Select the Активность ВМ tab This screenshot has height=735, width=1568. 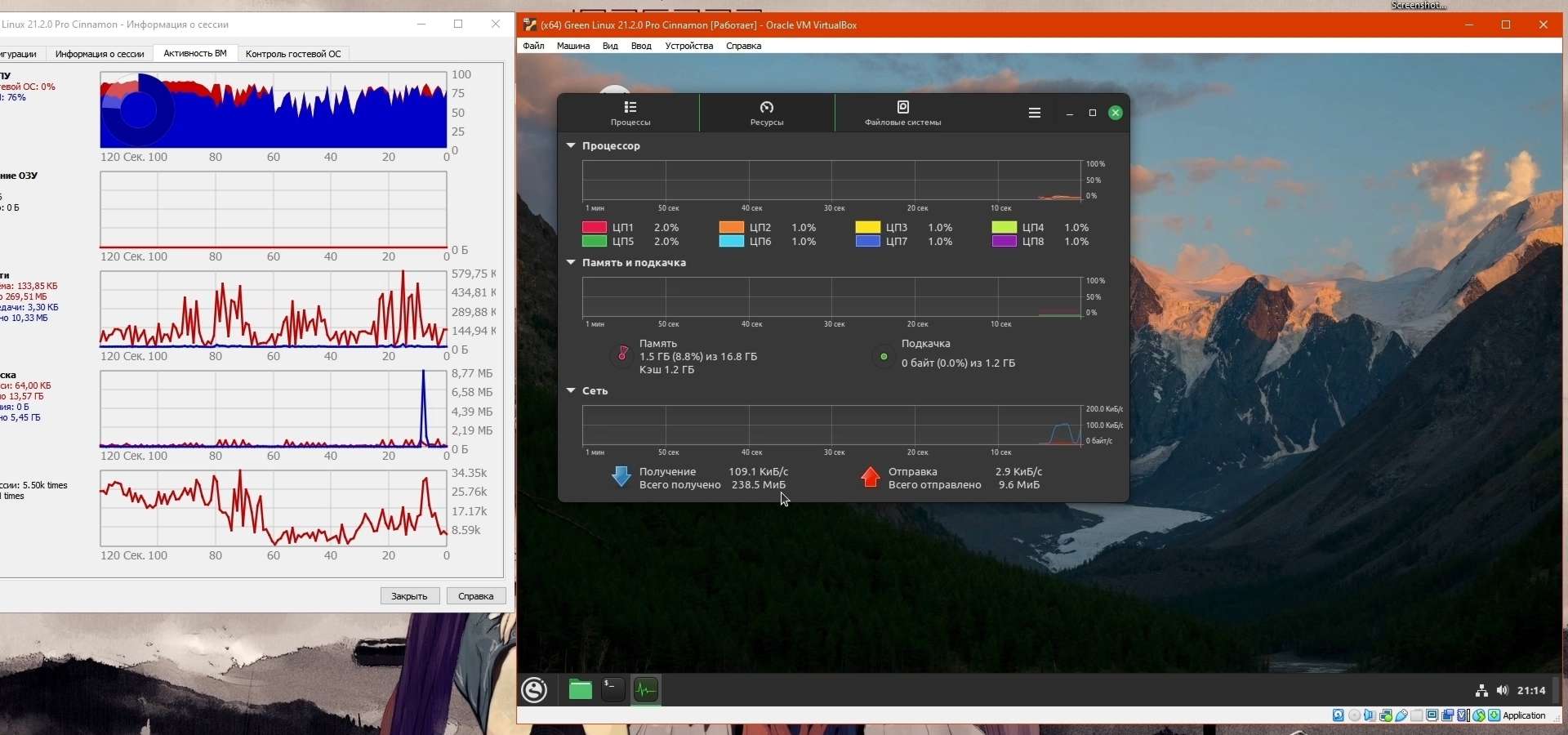pos(195,54)
